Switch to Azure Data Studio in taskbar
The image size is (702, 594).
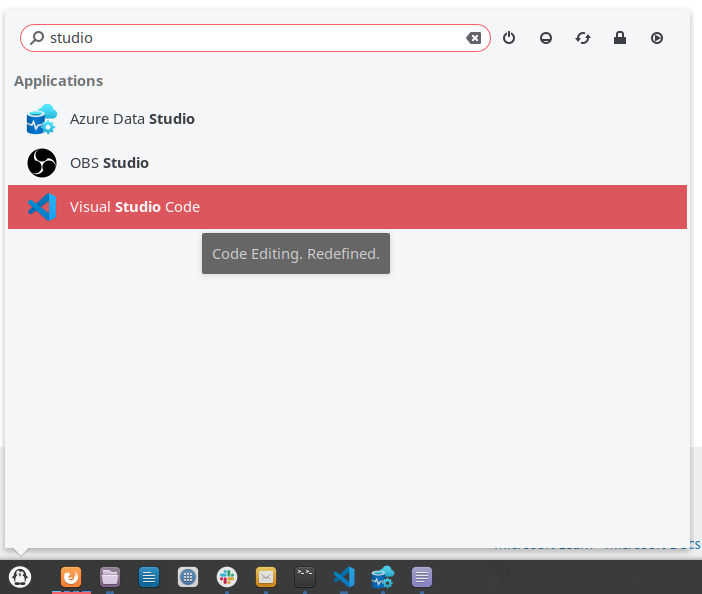click(x=383, y=577)
